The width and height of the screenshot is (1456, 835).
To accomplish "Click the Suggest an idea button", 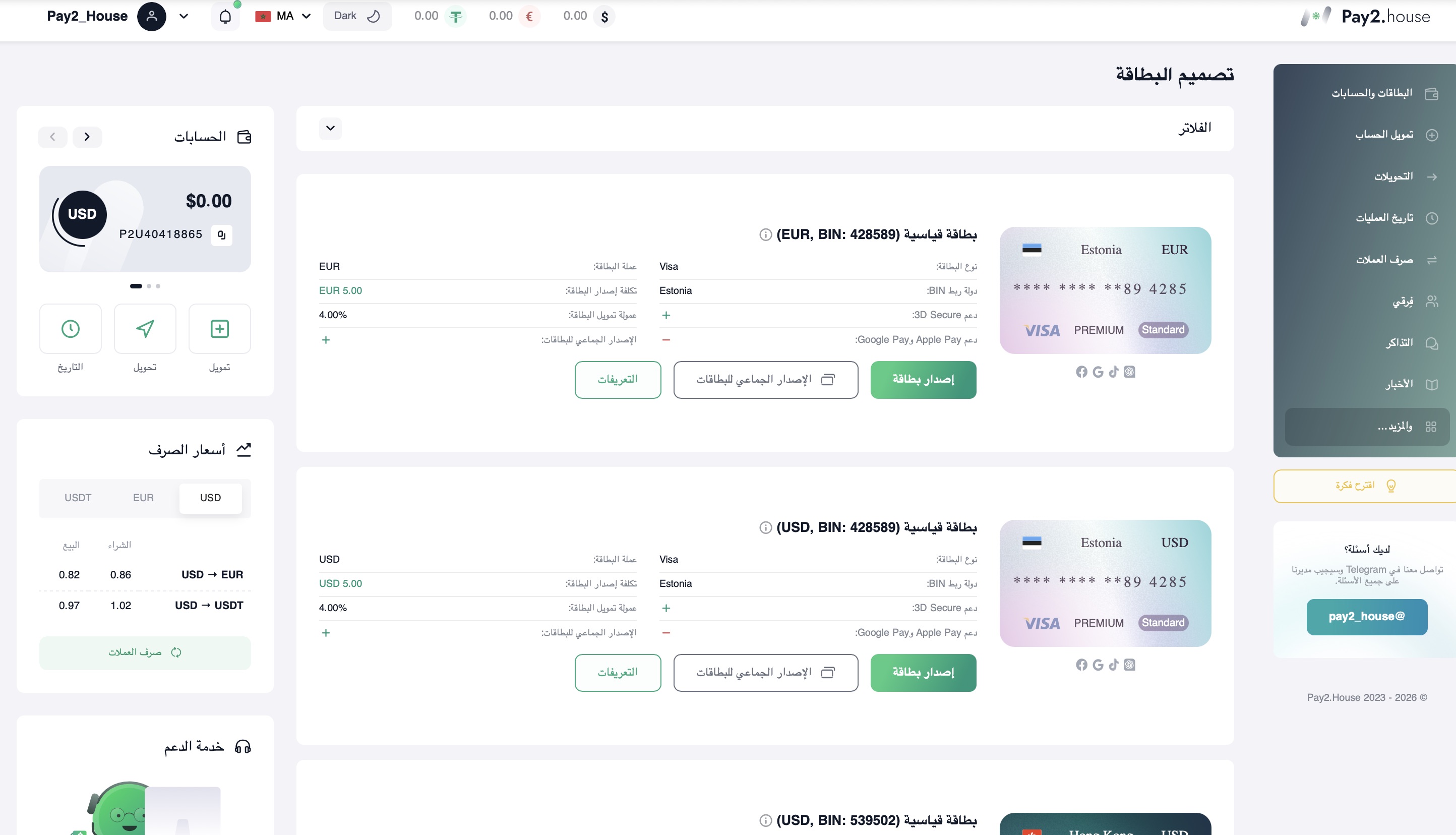I will [1365, 486].
